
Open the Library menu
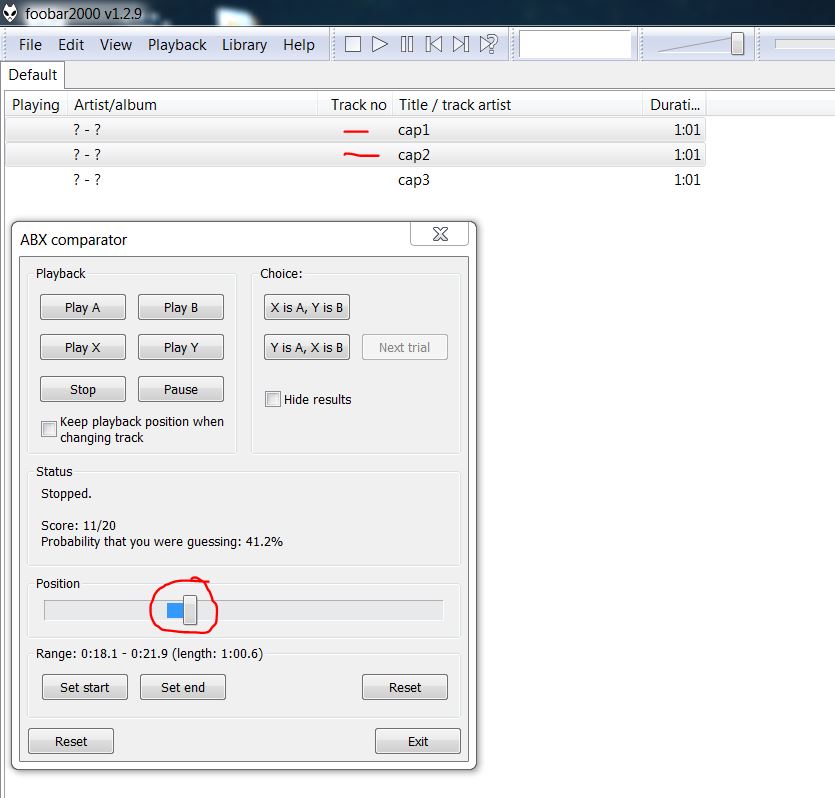click(244, 45)
